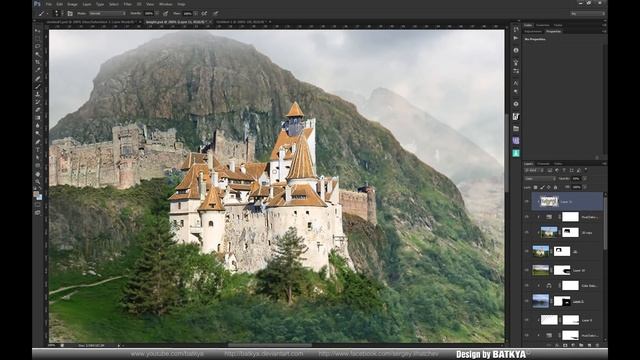Select the layer mask thumbnail of Layer 10
The width and height of the screenshot is (640, 360).
pos(562,270)
